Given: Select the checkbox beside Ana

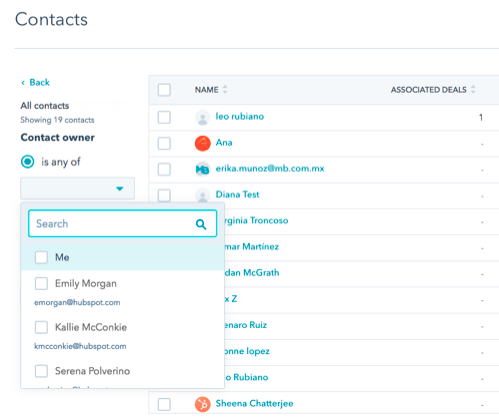Looking at the screenshot, I should point(164,144).
